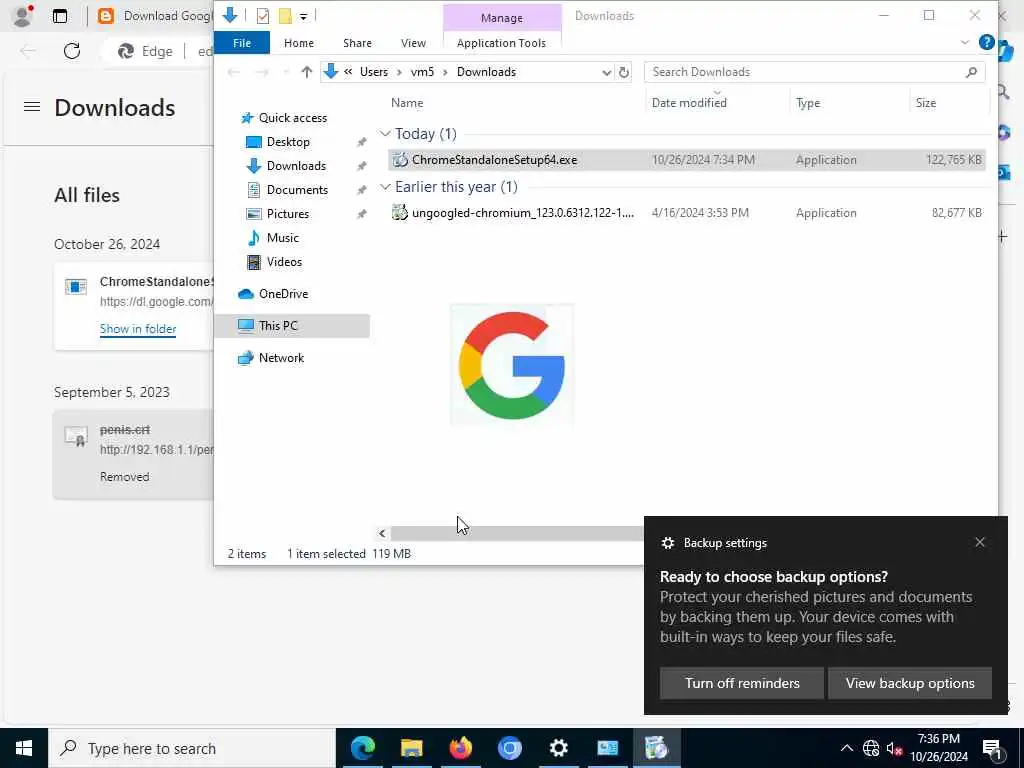Collapse the Earlier this year group
The height and width of the screenshot is (768, 1024).
(385, 187)
